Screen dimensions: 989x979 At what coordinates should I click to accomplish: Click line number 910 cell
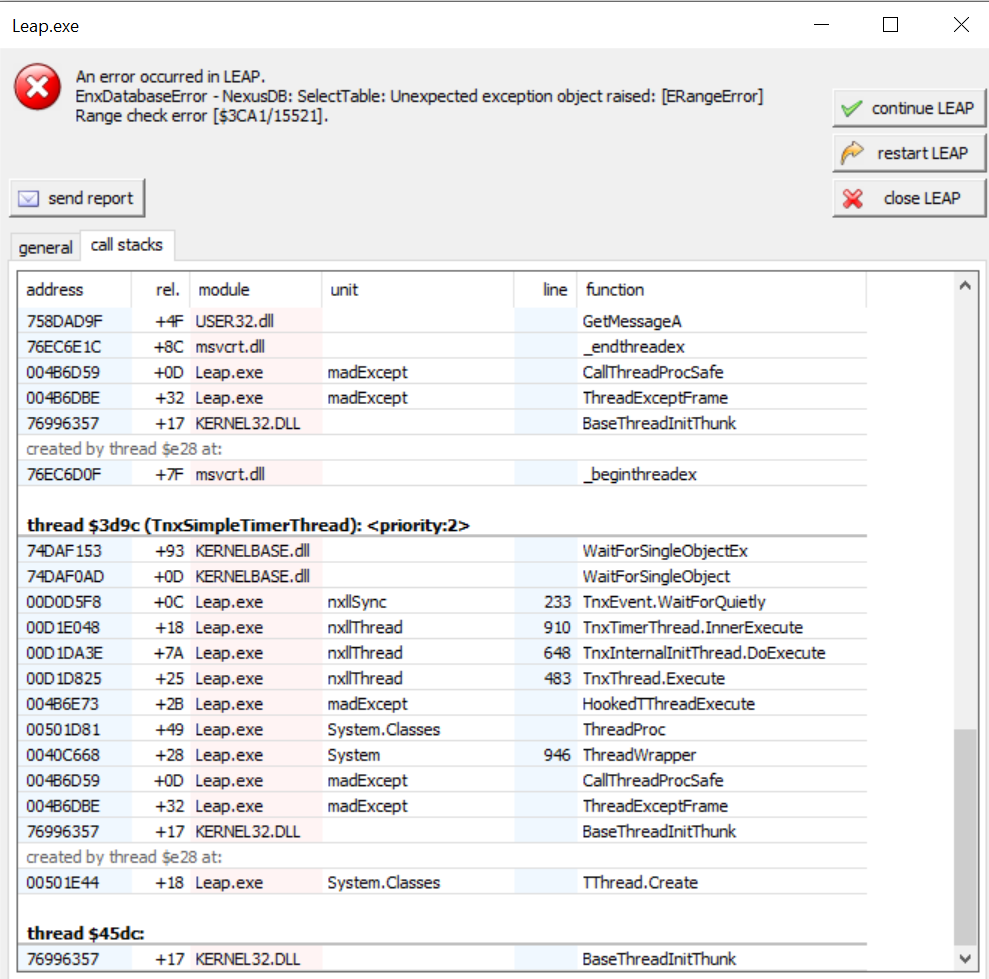pyautogui.click(x=546, y=628)
